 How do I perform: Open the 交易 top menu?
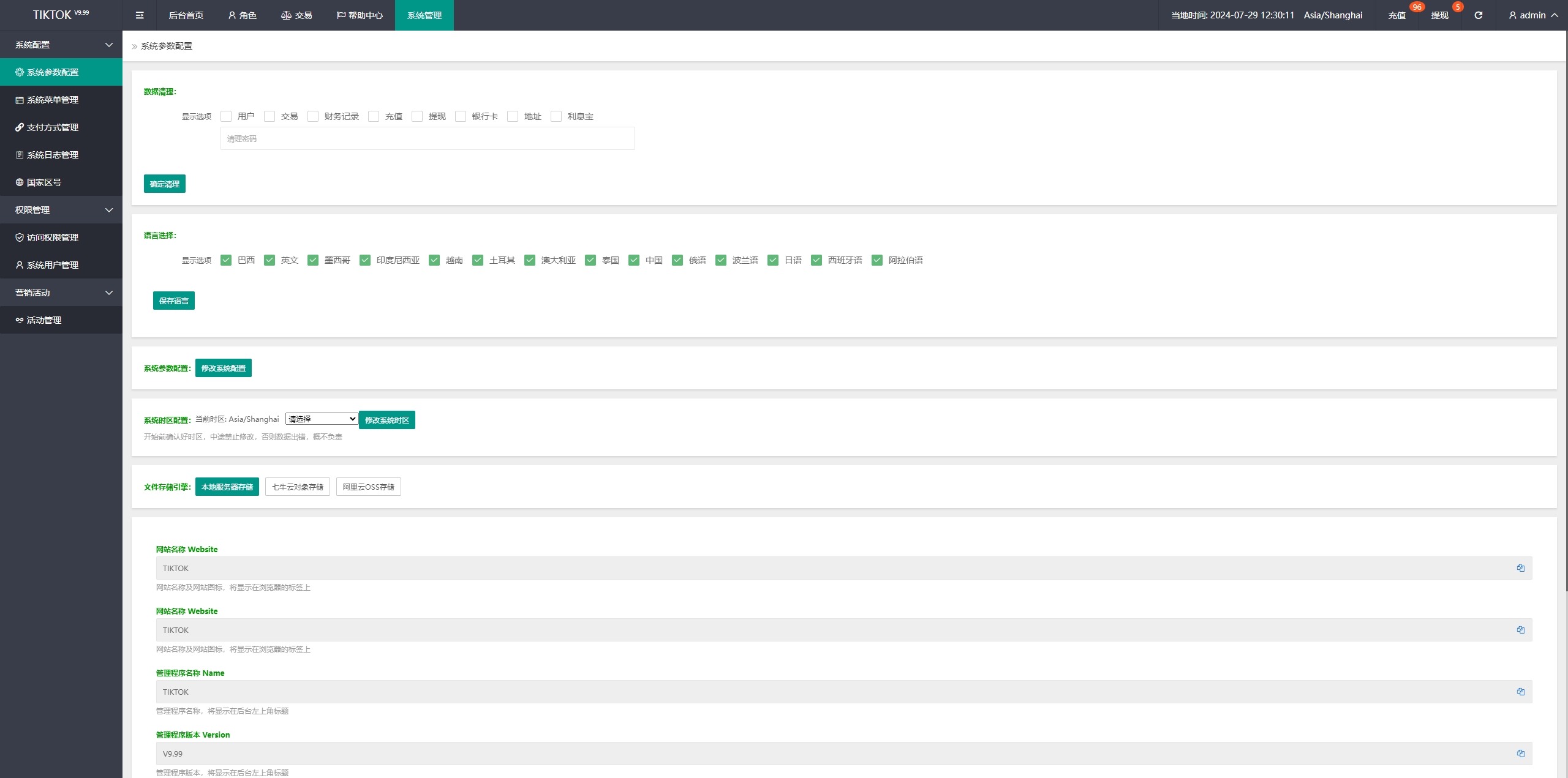coord(296,15)
